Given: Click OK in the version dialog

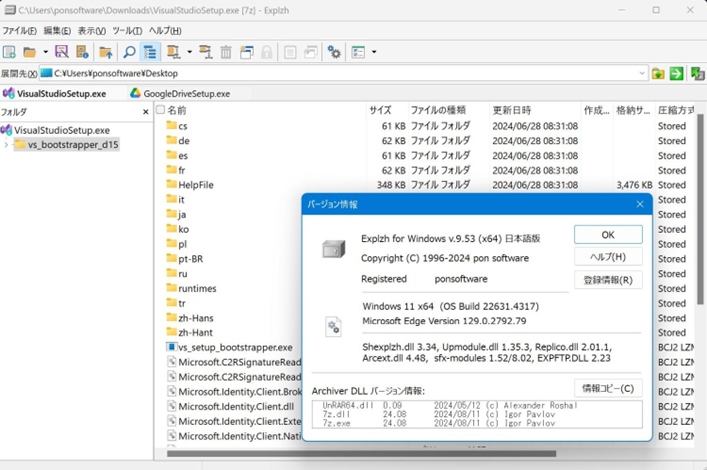Looking at the screenshot, I should click(x=608, y=235).
